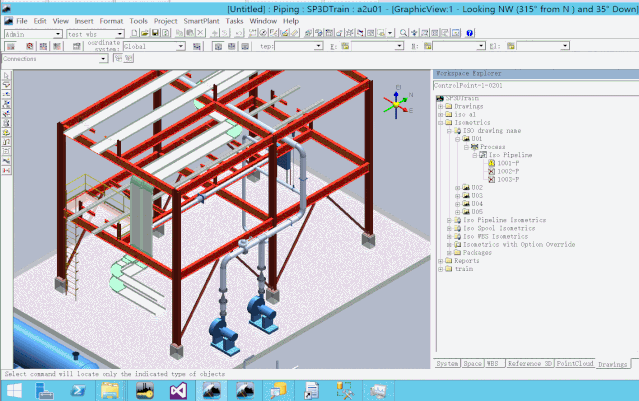Image resolution: width=639 pixels, height=401 pixels.
Task: Select 'Isometrics with Option Override' tree item
Action: click(519, 245)
